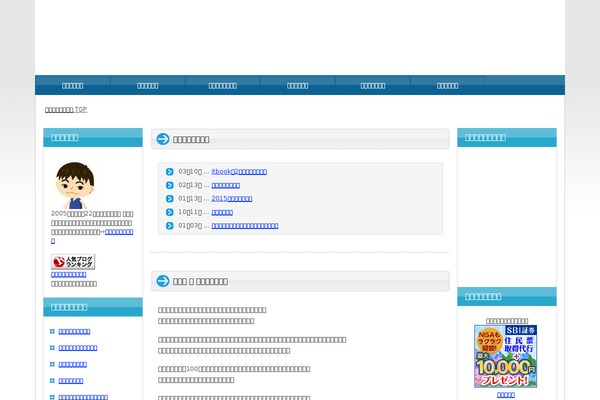600x400 pixels.
Task: Open the fourth item in the blue navigation bar
Action: [x=297, y=86]
